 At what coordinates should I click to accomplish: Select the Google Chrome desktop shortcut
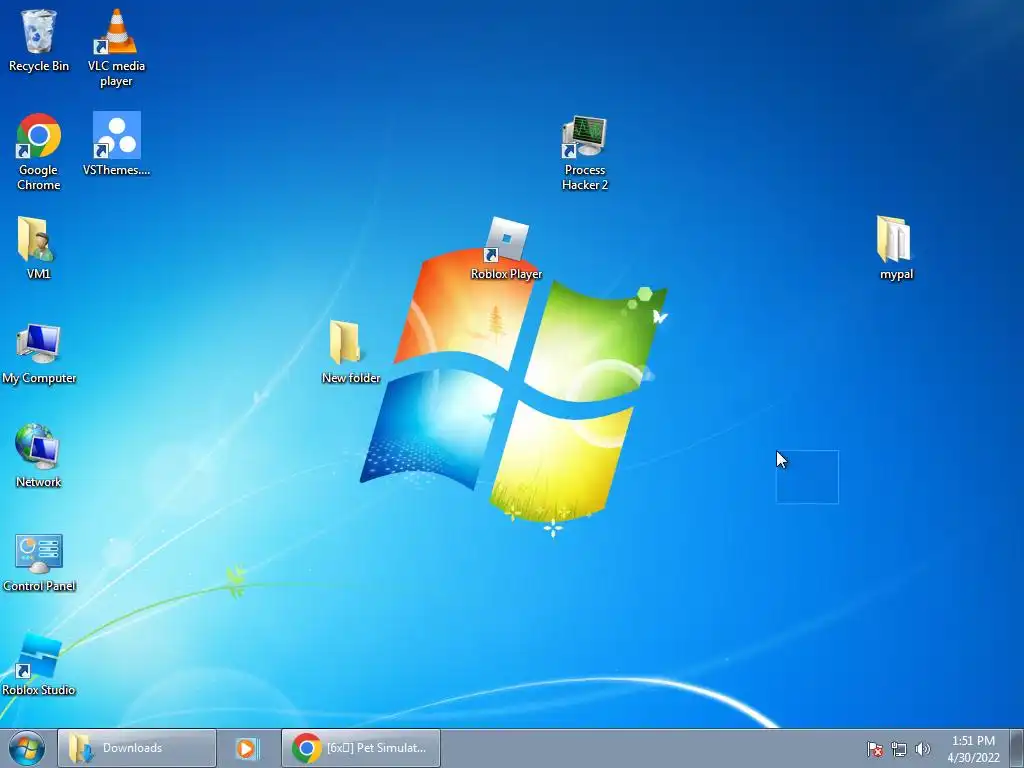pyautogui.click(x=39, y=152)
